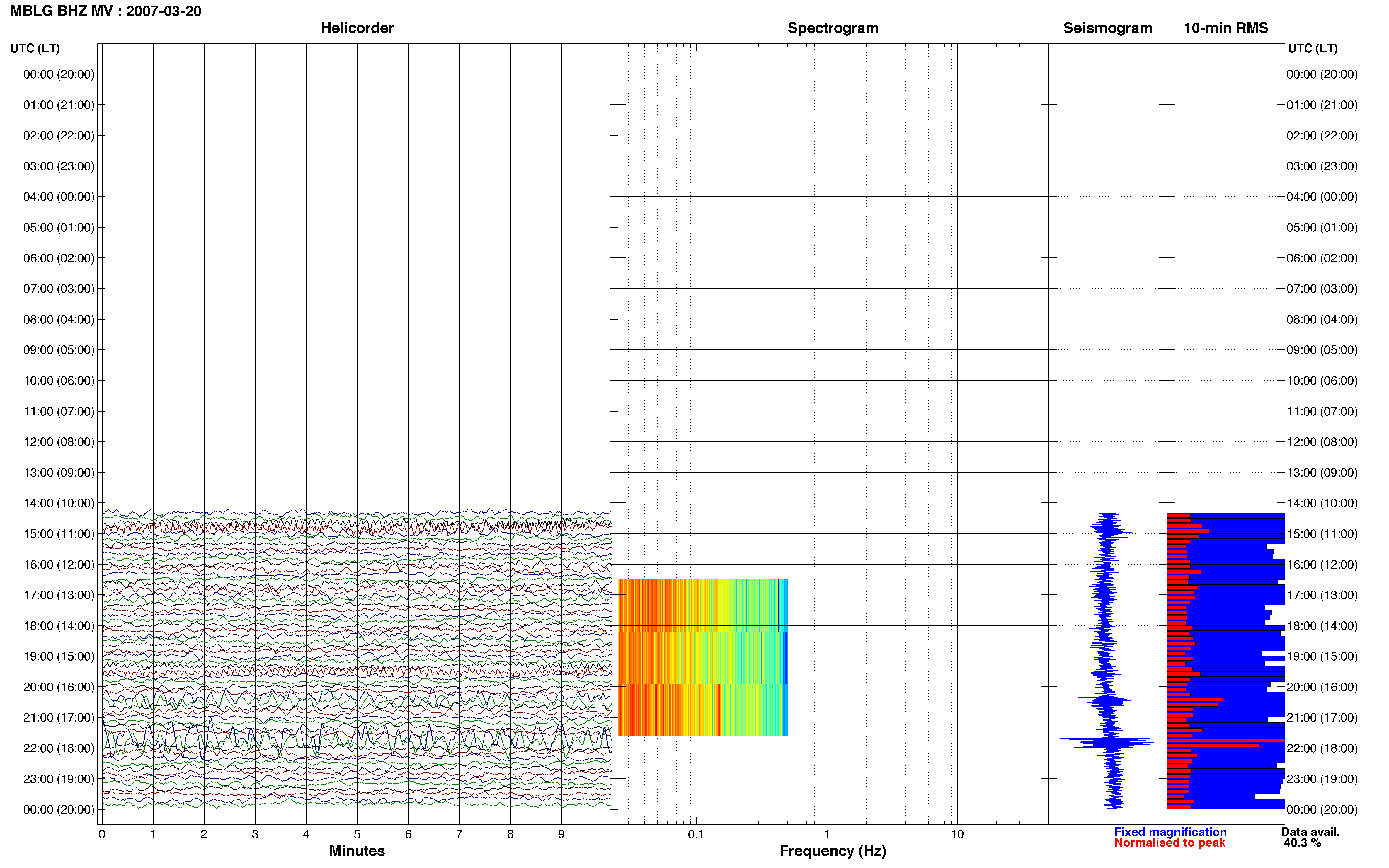Click the spectrogram block between 17:00 and 18:00
1389x868 pixels.
702,605
